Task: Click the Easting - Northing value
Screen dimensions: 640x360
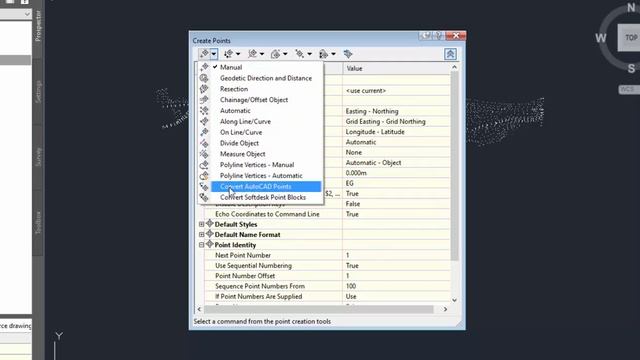Action: [396, 111]
